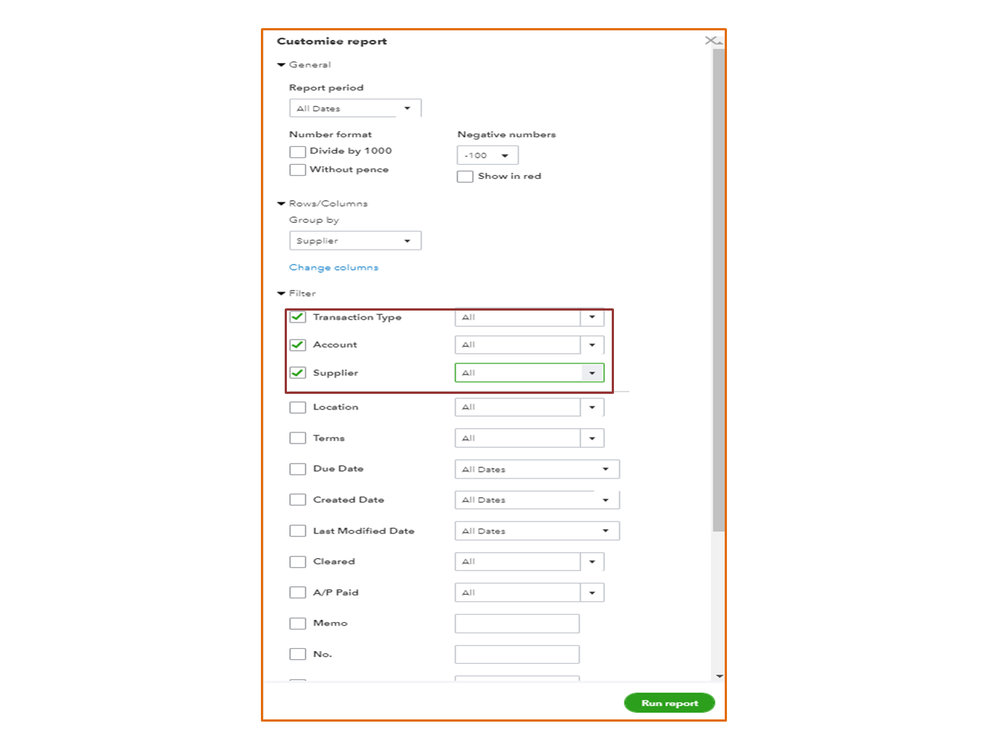Collapse the General section
The image size is (999, 749).
click(x=281, y=65)
